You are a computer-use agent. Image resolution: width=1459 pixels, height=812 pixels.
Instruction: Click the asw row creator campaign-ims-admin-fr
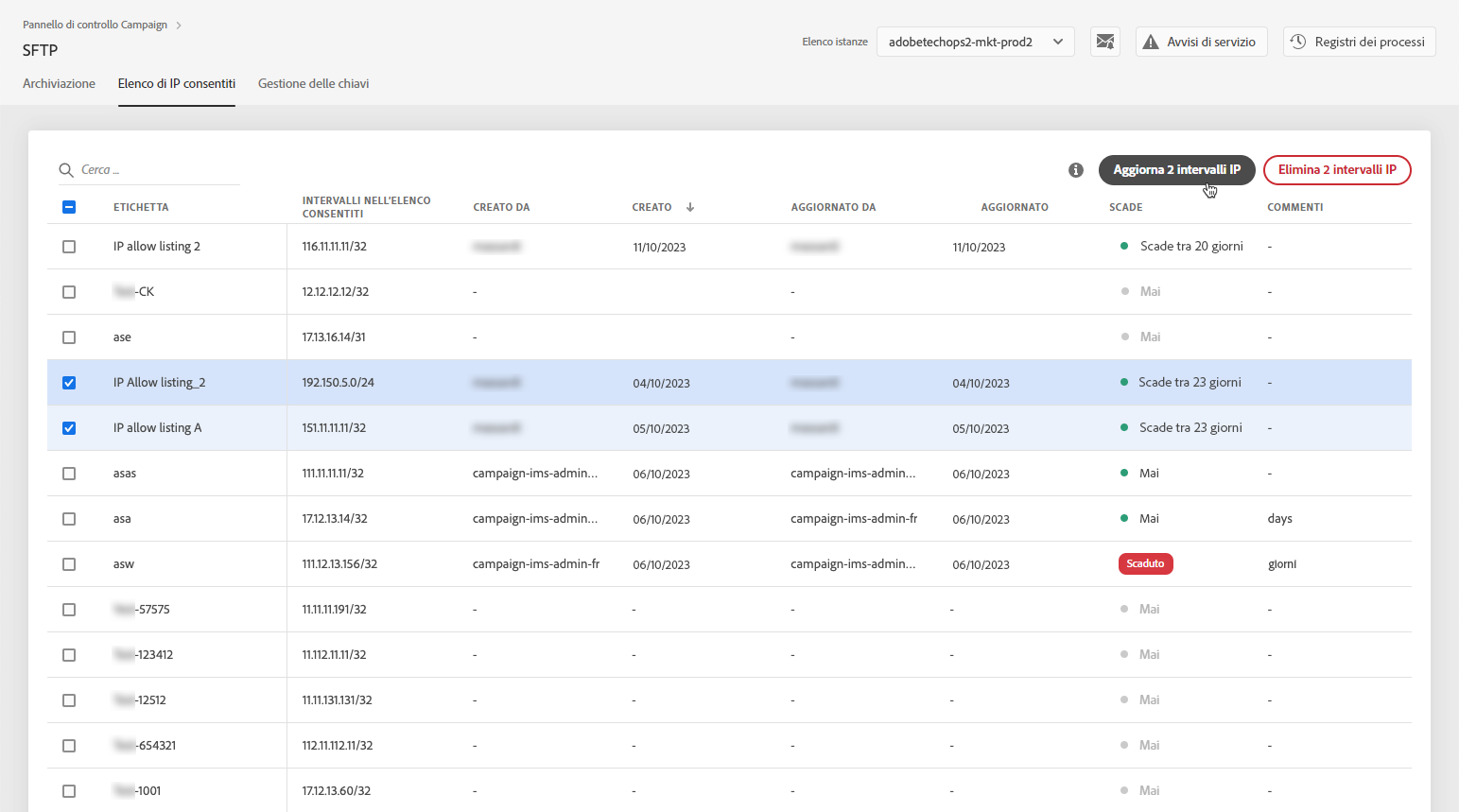point(536,564)
